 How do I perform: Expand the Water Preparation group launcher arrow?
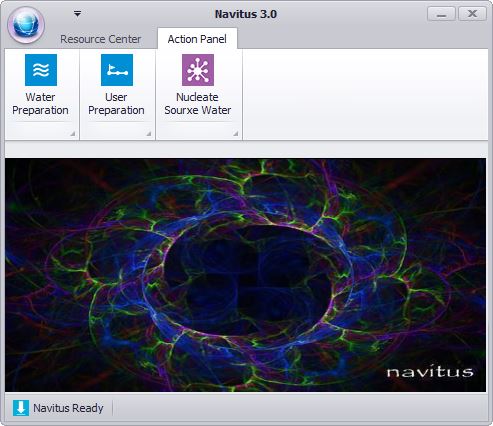click(72, 134)
